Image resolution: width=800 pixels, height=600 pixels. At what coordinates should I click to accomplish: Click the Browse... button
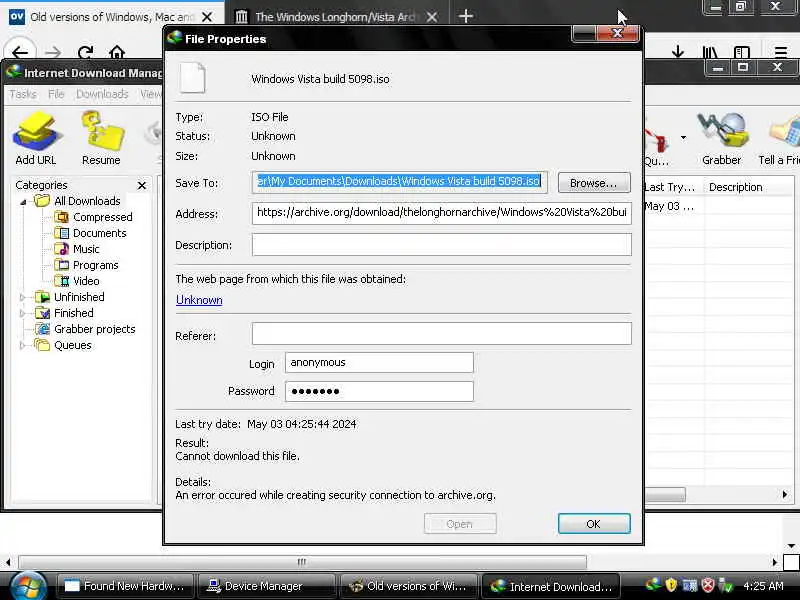point(594,183)
